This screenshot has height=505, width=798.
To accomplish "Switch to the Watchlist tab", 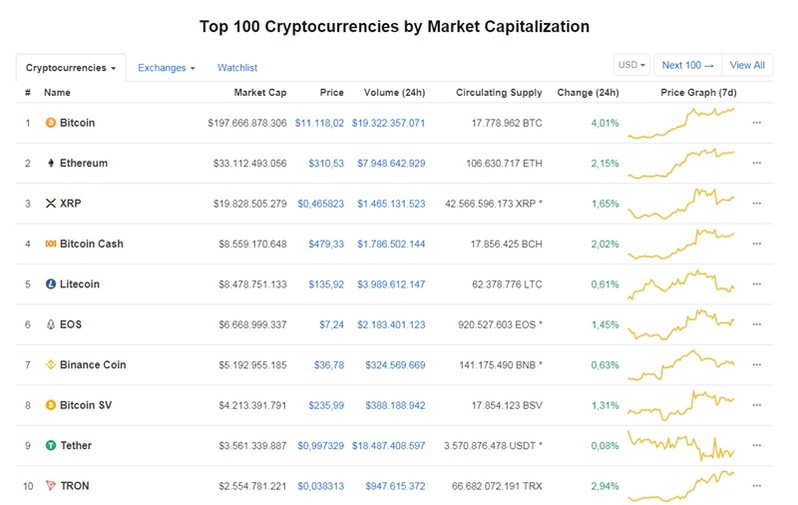I will [237, 68].
